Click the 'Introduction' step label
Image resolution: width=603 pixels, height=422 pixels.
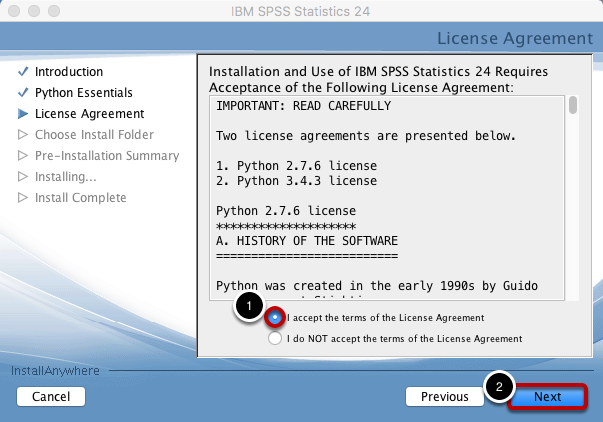[69, 72]
